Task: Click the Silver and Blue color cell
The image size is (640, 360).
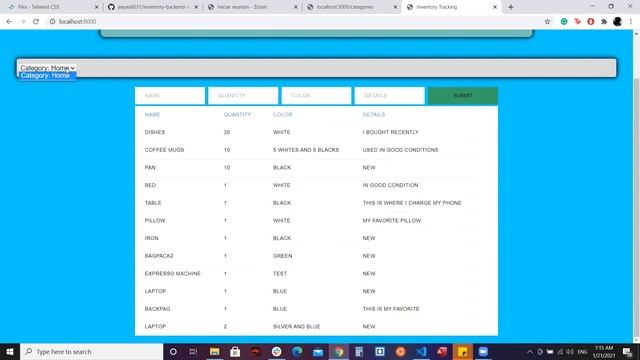Action: pyautogui.click(x=297, y=327)
